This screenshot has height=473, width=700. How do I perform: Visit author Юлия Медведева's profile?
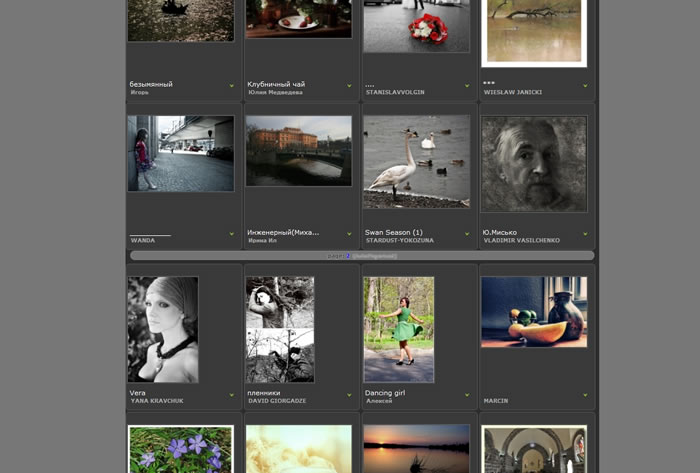275,92
